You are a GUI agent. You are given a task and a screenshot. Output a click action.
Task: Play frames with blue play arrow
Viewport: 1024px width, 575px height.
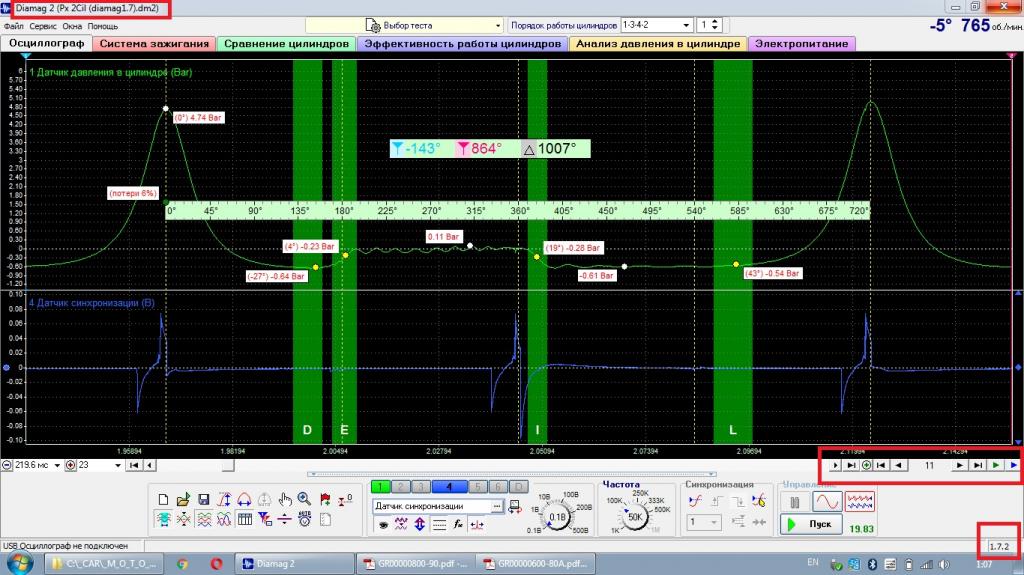(1013, 465)
